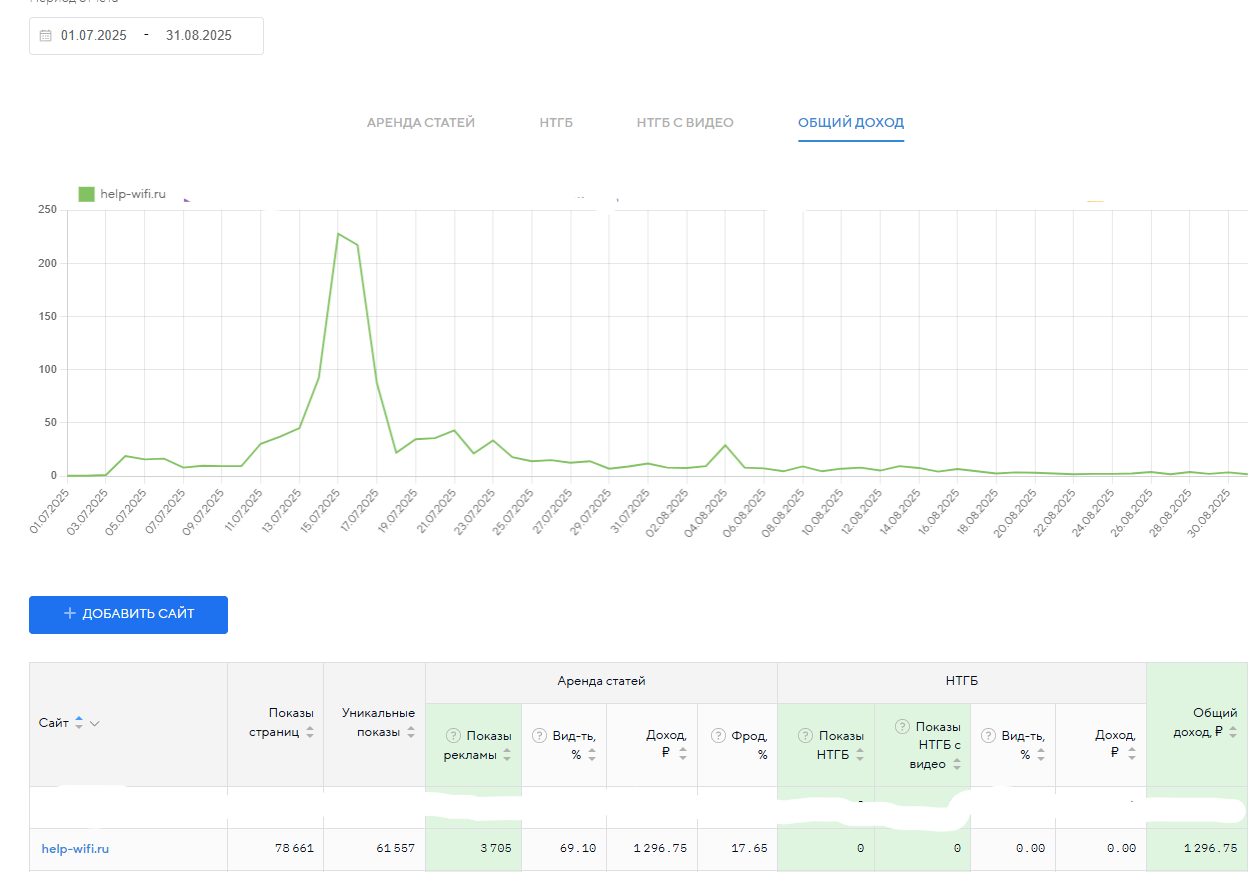Click sort arrows next to Сайт header

click(x=79, y=723)
